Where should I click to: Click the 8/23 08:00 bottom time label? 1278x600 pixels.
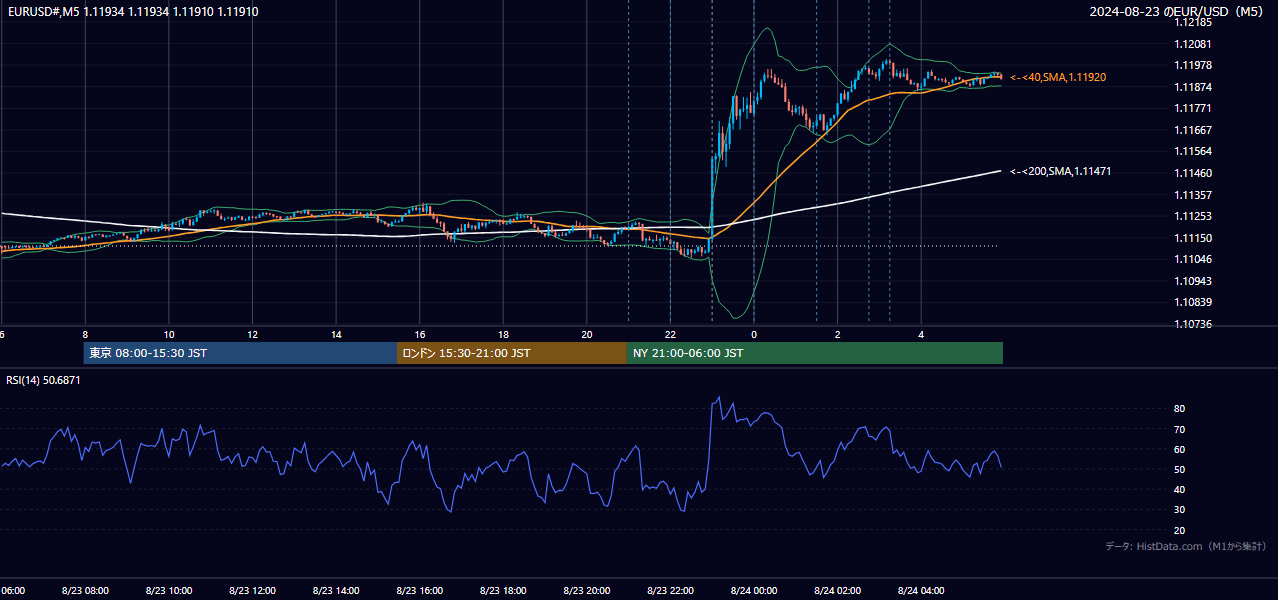(85, 591)
